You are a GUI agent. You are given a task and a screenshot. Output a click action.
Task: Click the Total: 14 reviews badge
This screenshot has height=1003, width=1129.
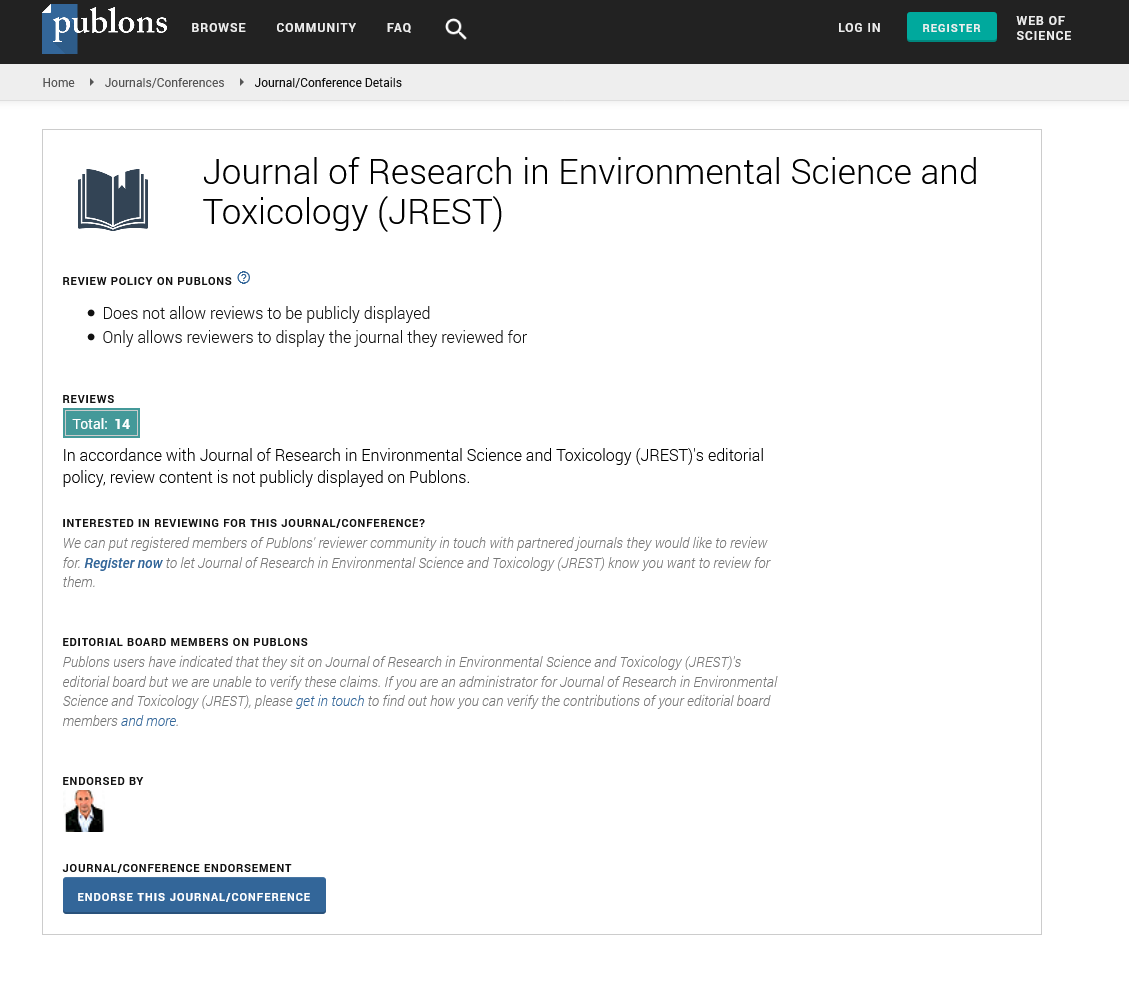point(102,423)
